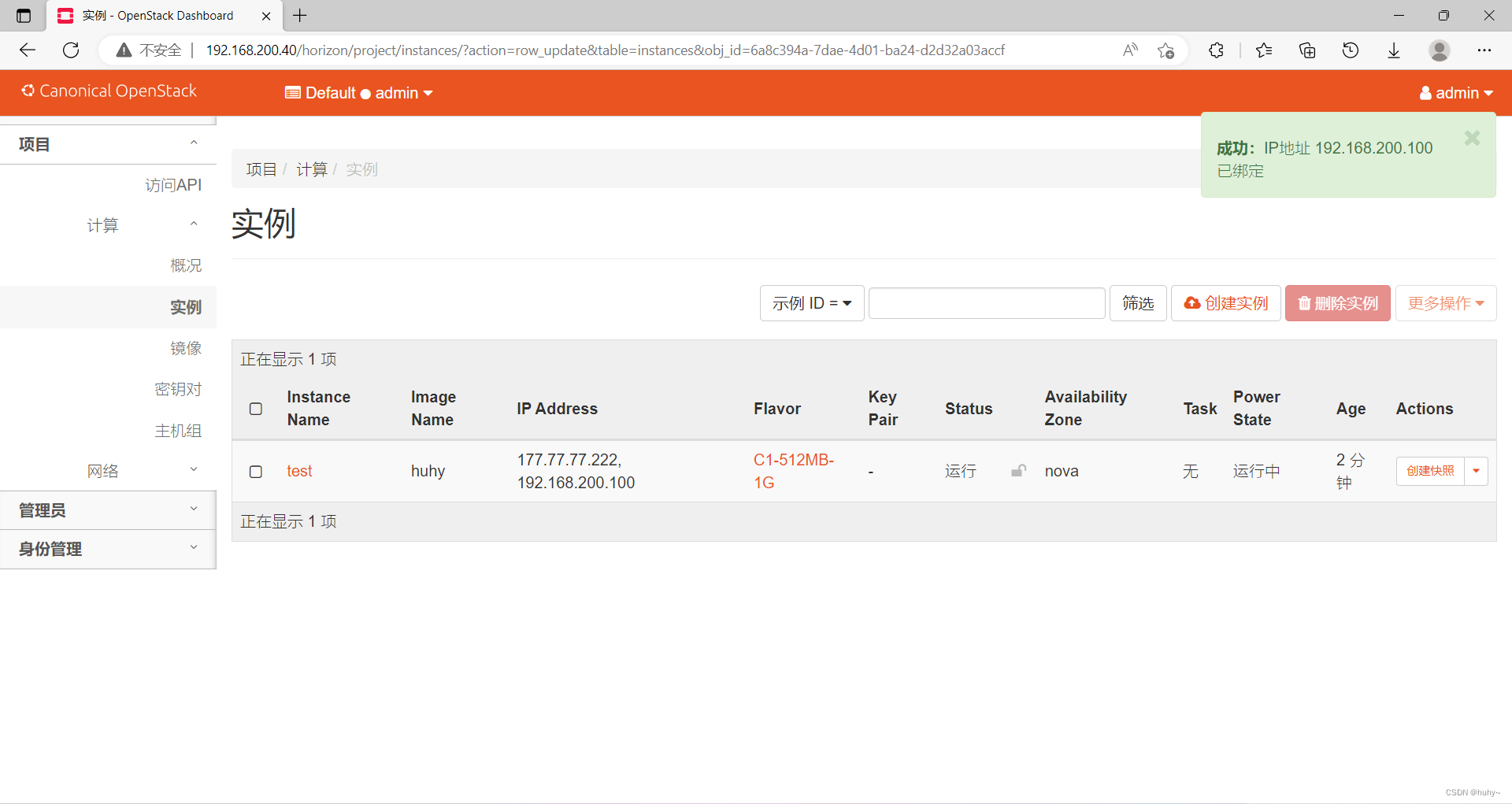
Task: Open browser settings ellipsis menu
Action: [x=1484, y=50]
